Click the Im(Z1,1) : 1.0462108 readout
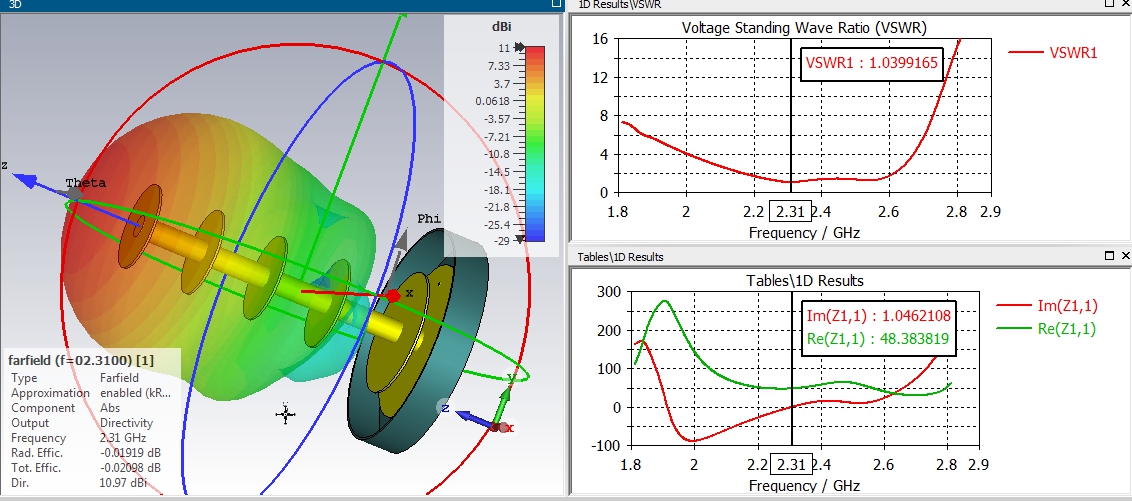The width and height of the screenshot is (1132, 501). pyautogui.click(x=879, y=315)
